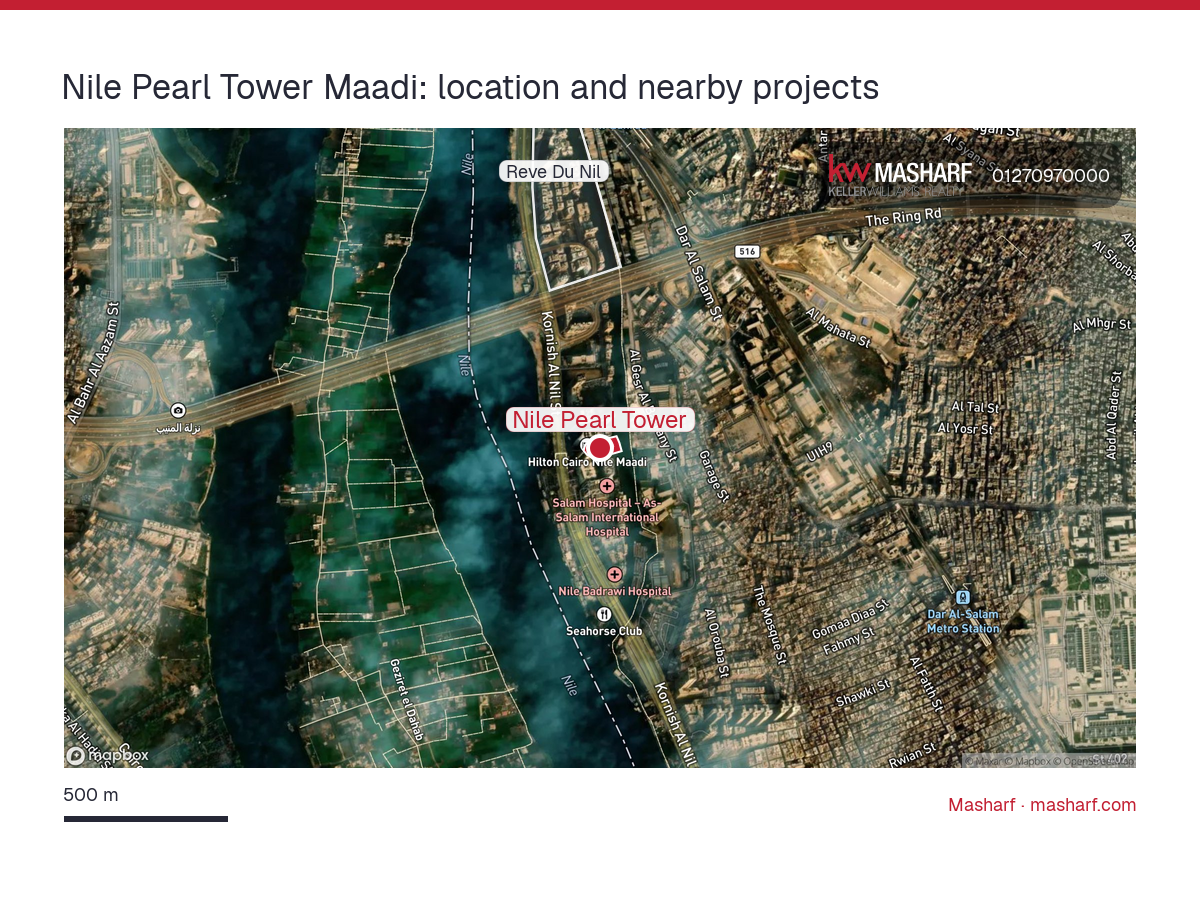The width and height of the screenshot is (1200, 902).
Task: Click the Dar Al-Salam Metro Station label
Action: 963,622
